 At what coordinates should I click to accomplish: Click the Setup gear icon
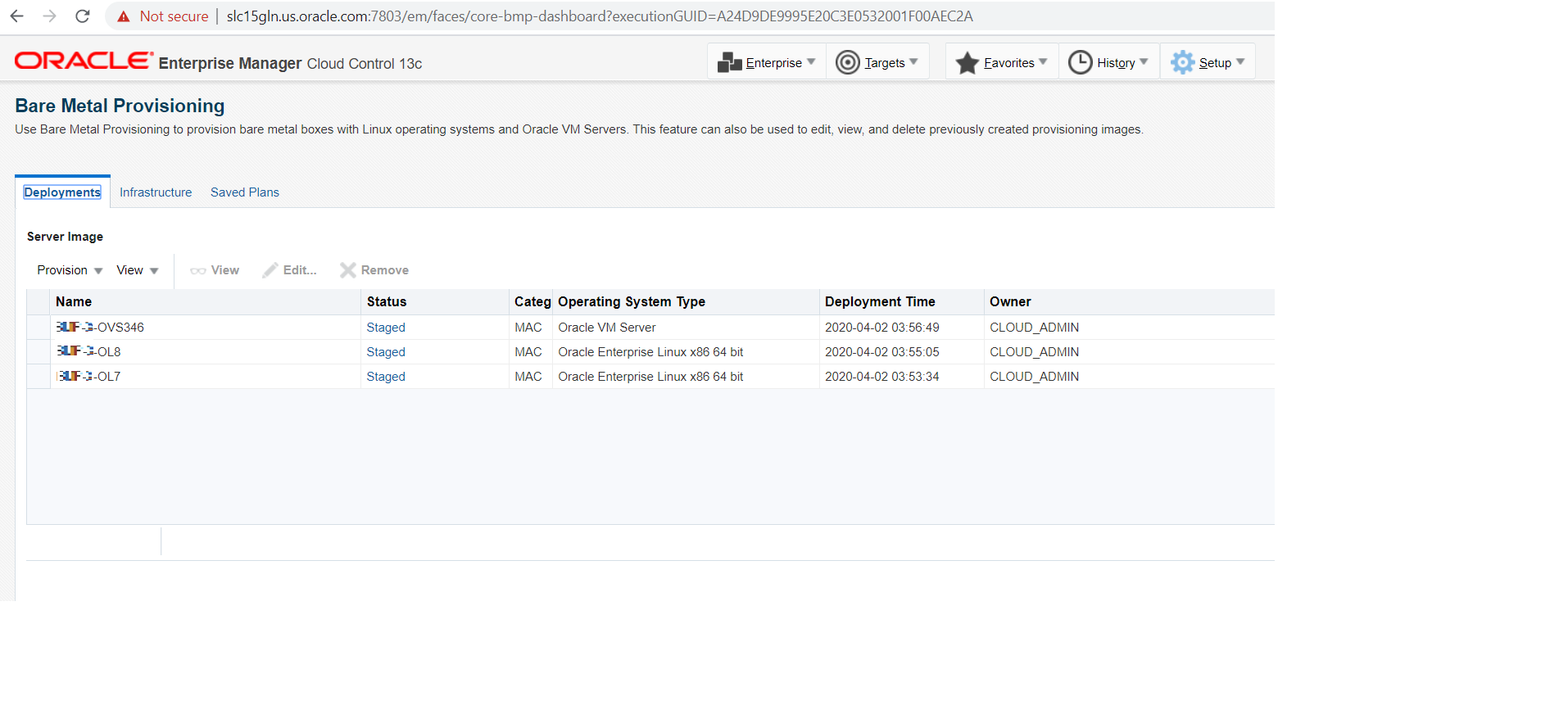pos(1182,62)
